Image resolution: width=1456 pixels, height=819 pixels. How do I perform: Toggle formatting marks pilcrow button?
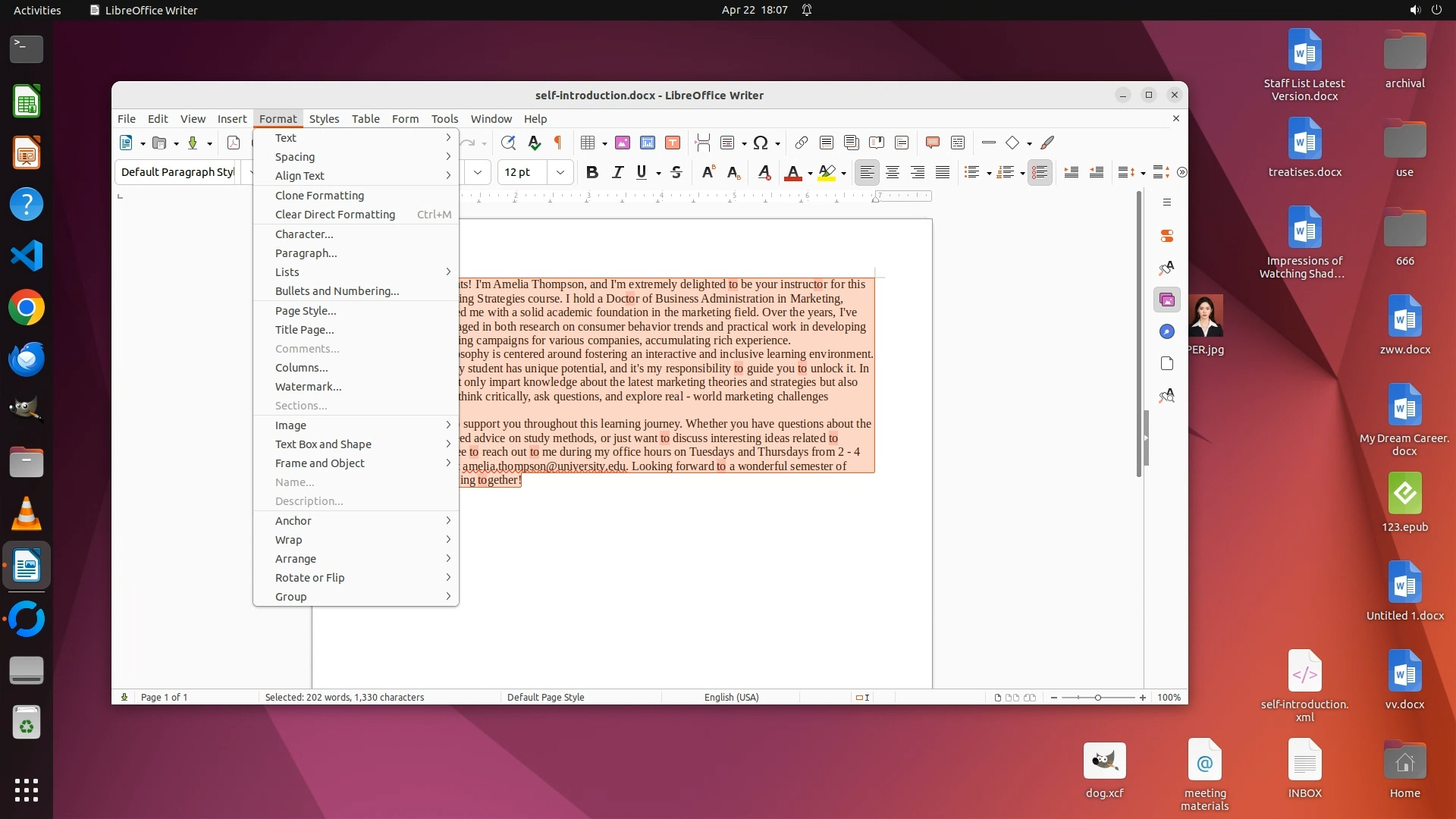click(x=558, y=143)
